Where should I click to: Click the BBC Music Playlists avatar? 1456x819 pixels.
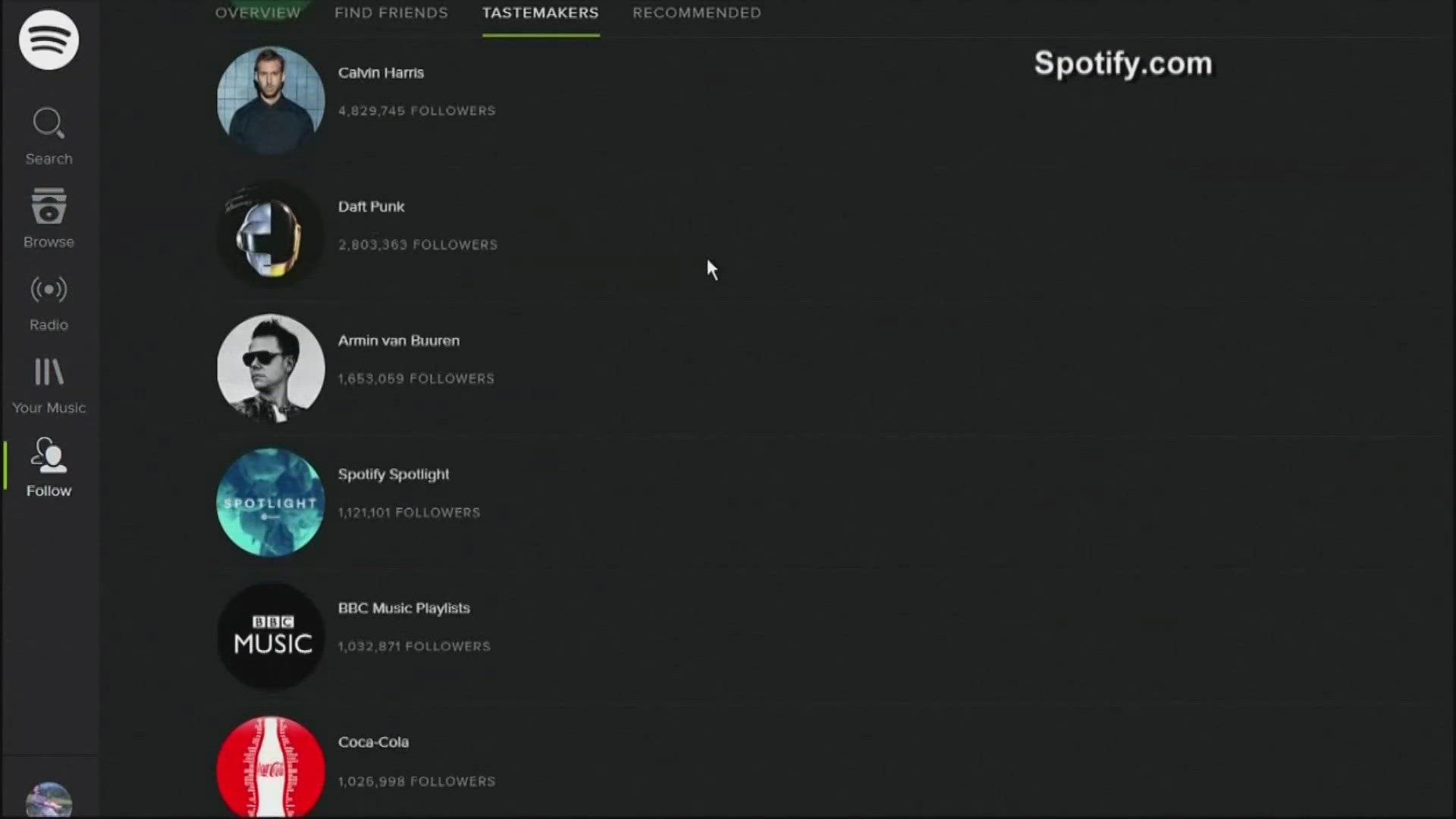(x=270, y=636)
